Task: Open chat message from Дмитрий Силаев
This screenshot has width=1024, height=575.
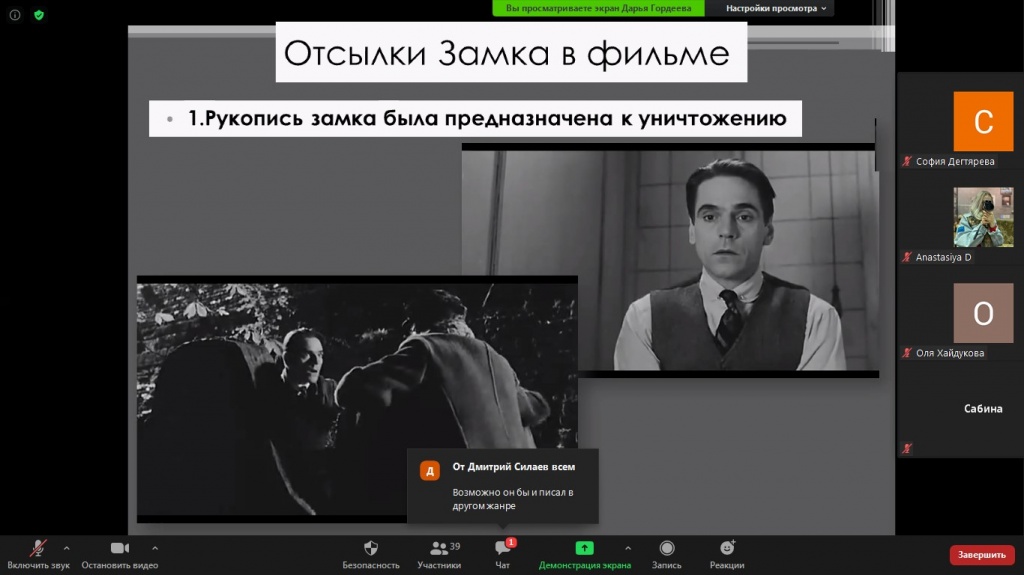Action: [x=503, y=486]
